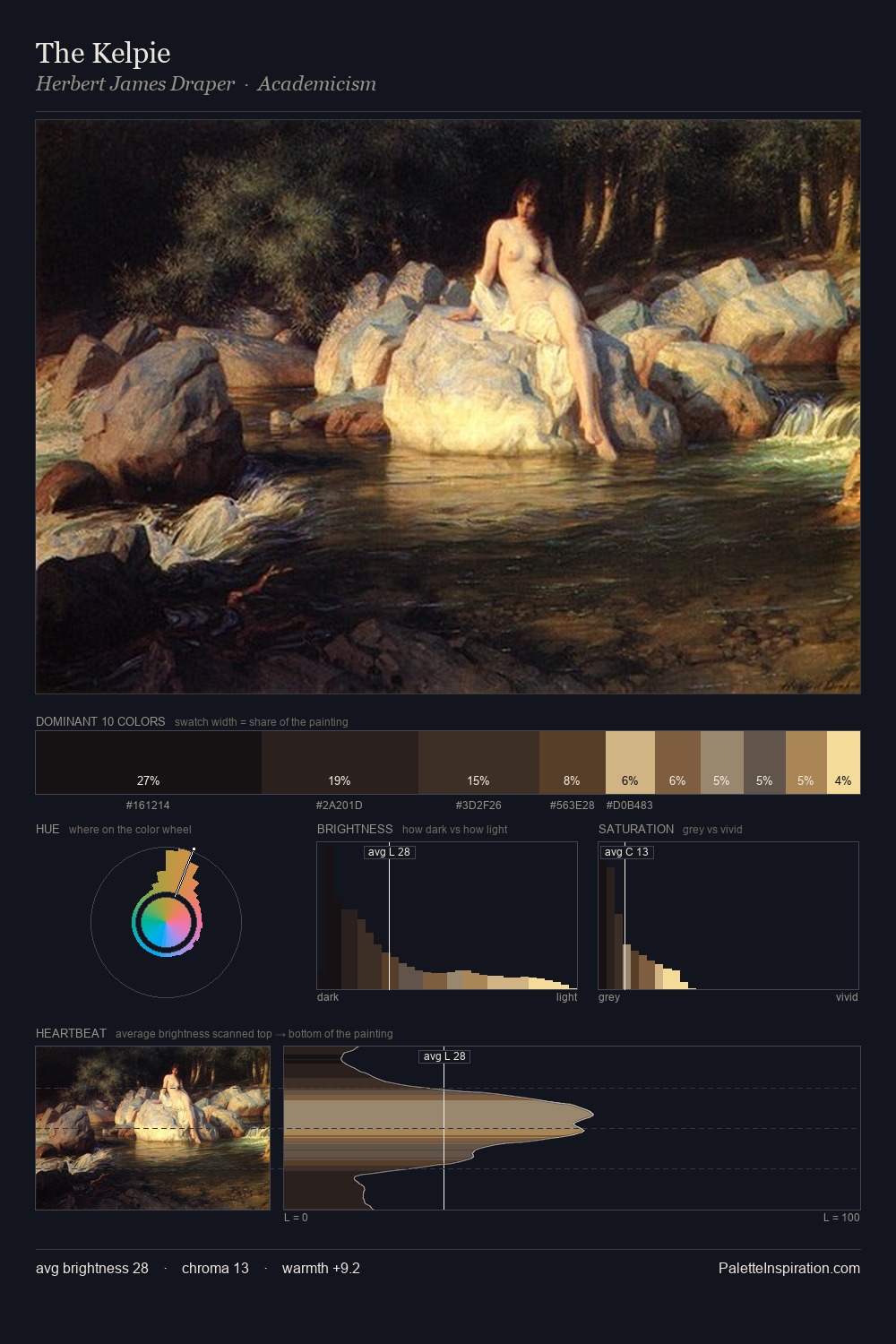896x1344 pixels.
Task: Click the "avg L 28" label in Heartbeat chart
Action: (444, 1056)
